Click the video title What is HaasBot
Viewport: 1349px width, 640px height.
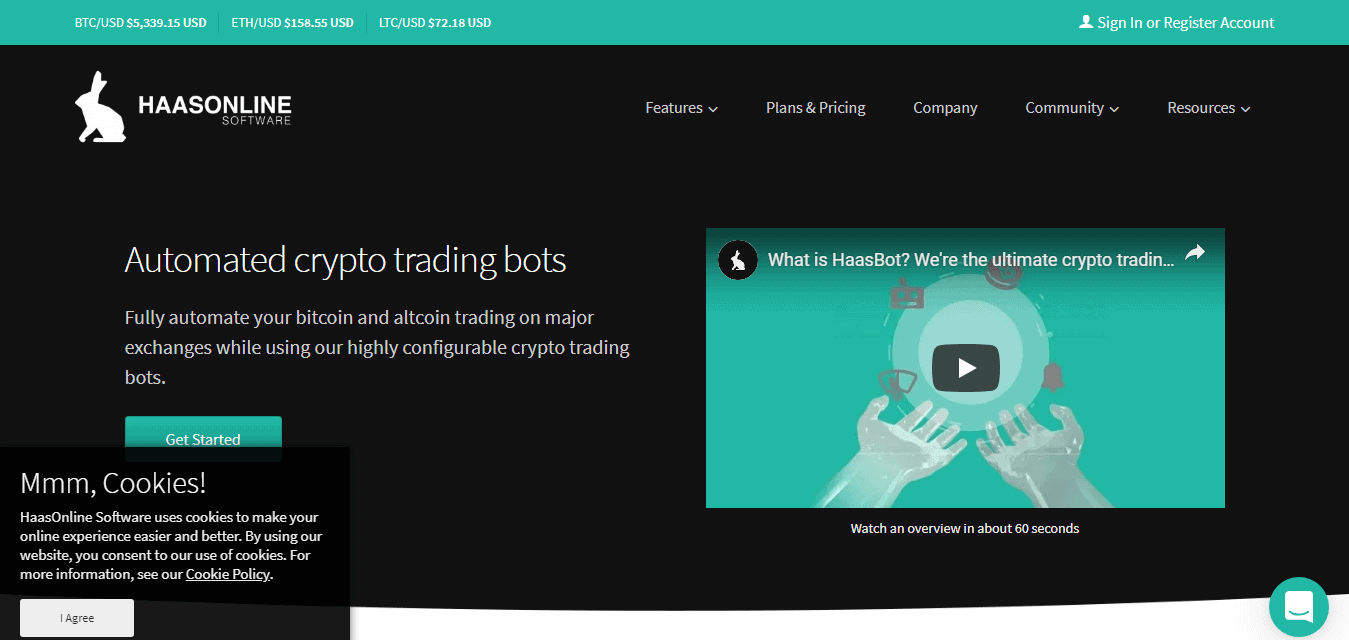[971, 260]
